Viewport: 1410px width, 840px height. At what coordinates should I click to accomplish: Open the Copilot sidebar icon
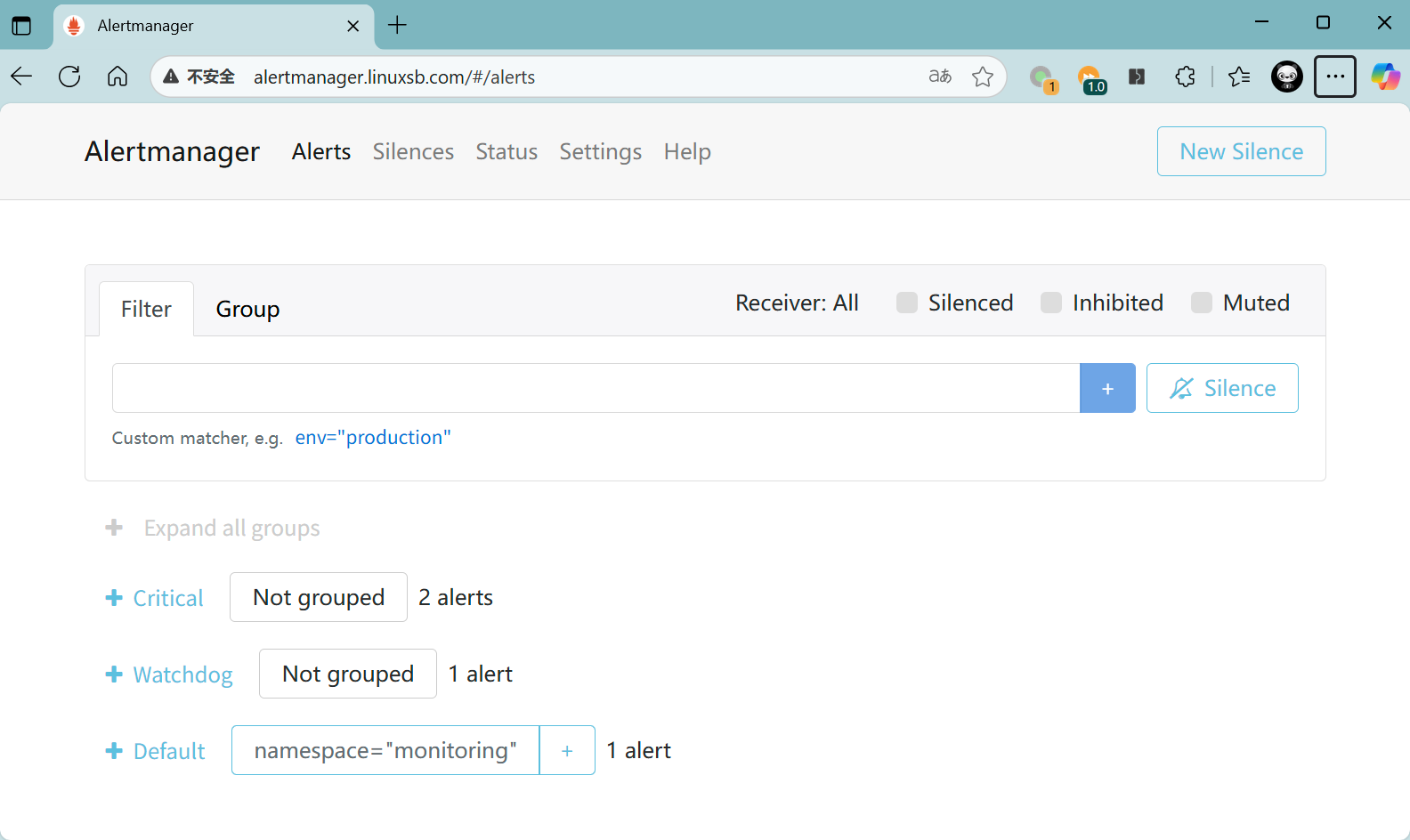[1384, 77]
